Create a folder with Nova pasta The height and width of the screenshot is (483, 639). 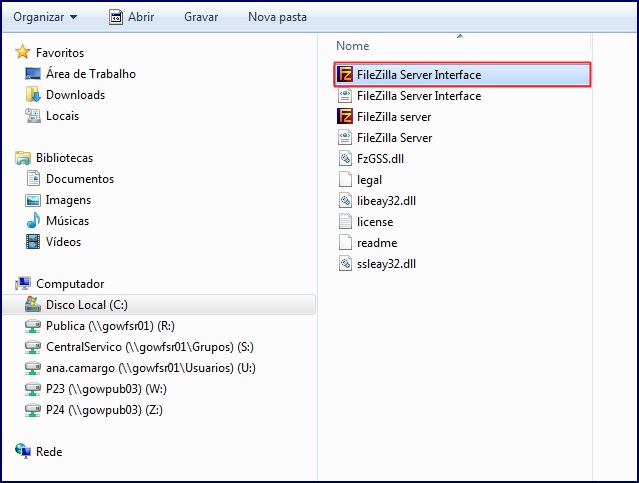277,17
